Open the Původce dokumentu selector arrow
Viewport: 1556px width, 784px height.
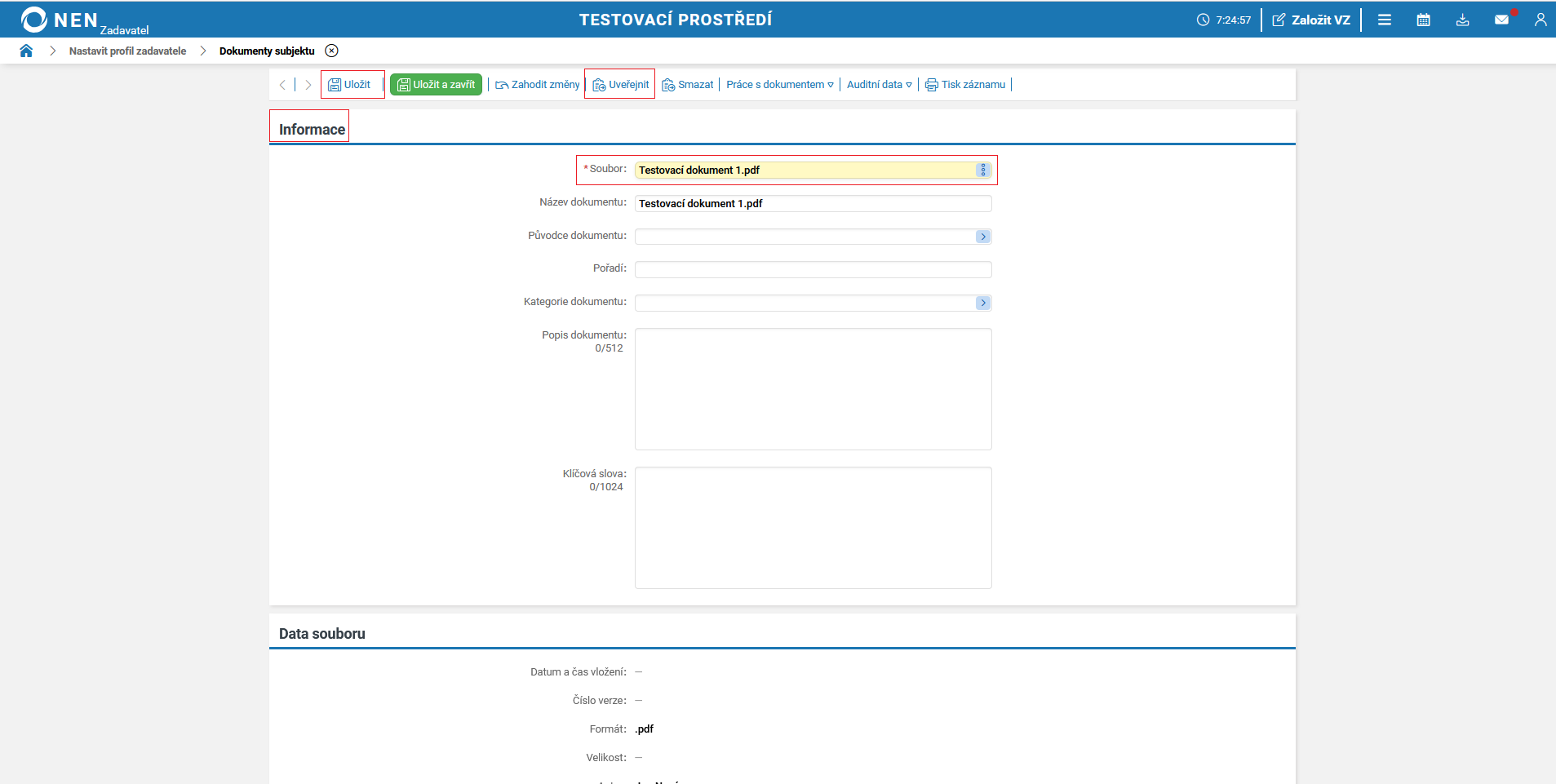coord(983,237)
